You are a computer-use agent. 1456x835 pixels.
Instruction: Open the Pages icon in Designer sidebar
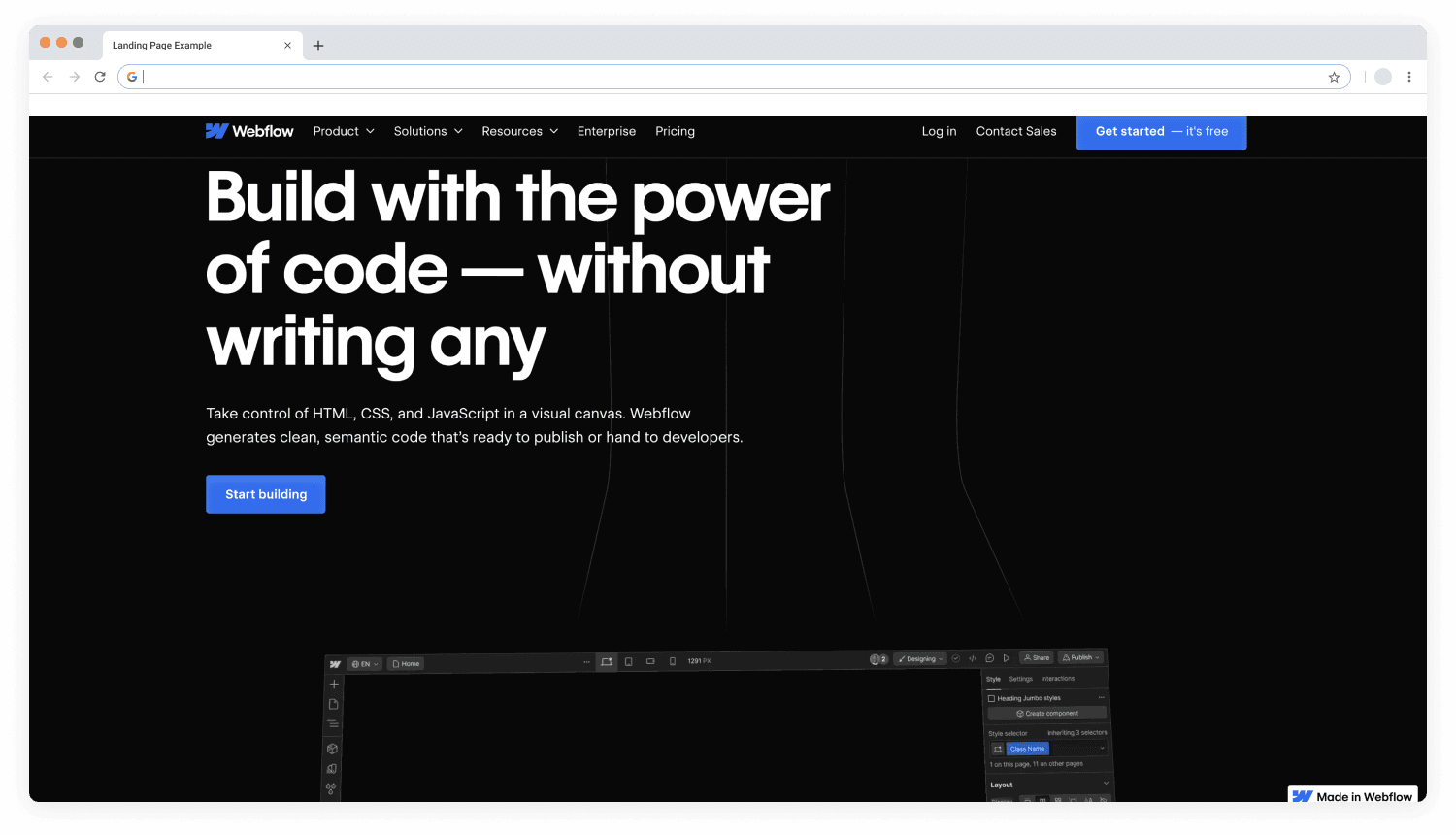click(333, 704)
